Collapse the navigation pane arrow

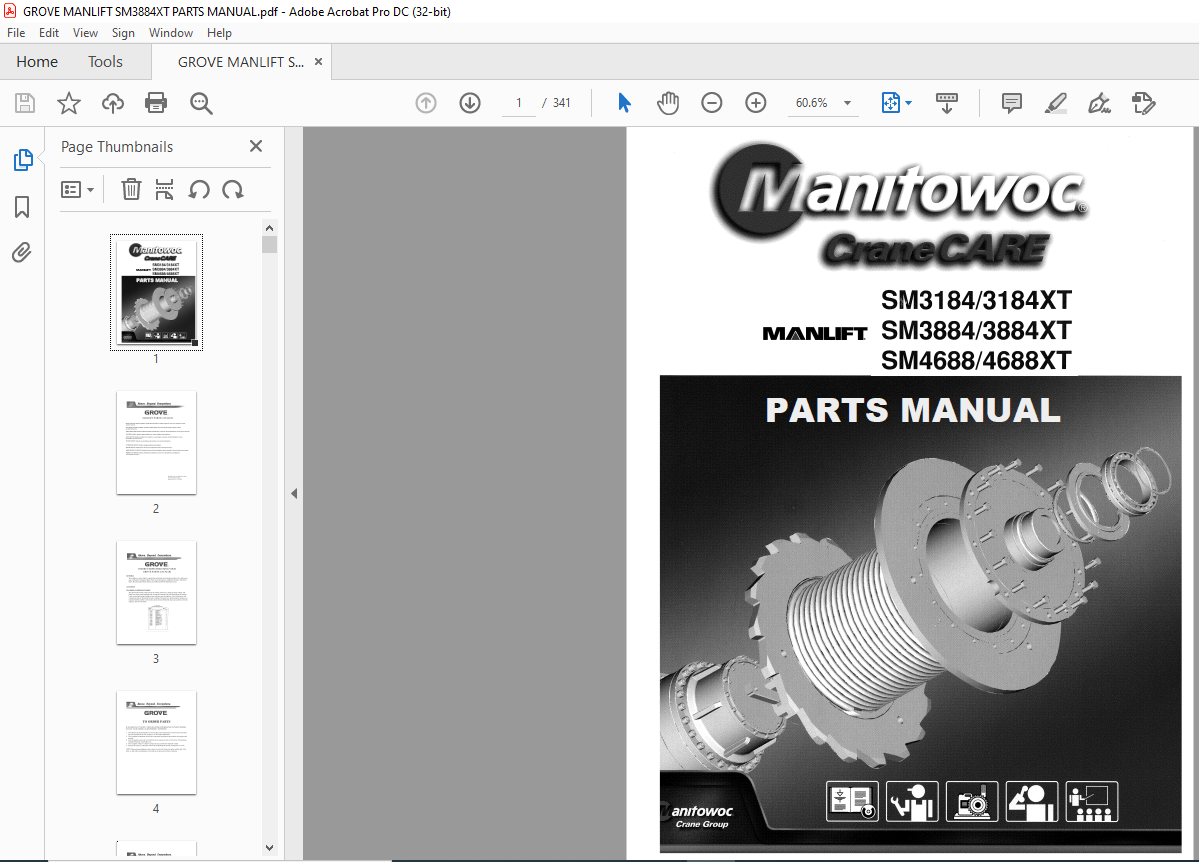click(294, 493)
